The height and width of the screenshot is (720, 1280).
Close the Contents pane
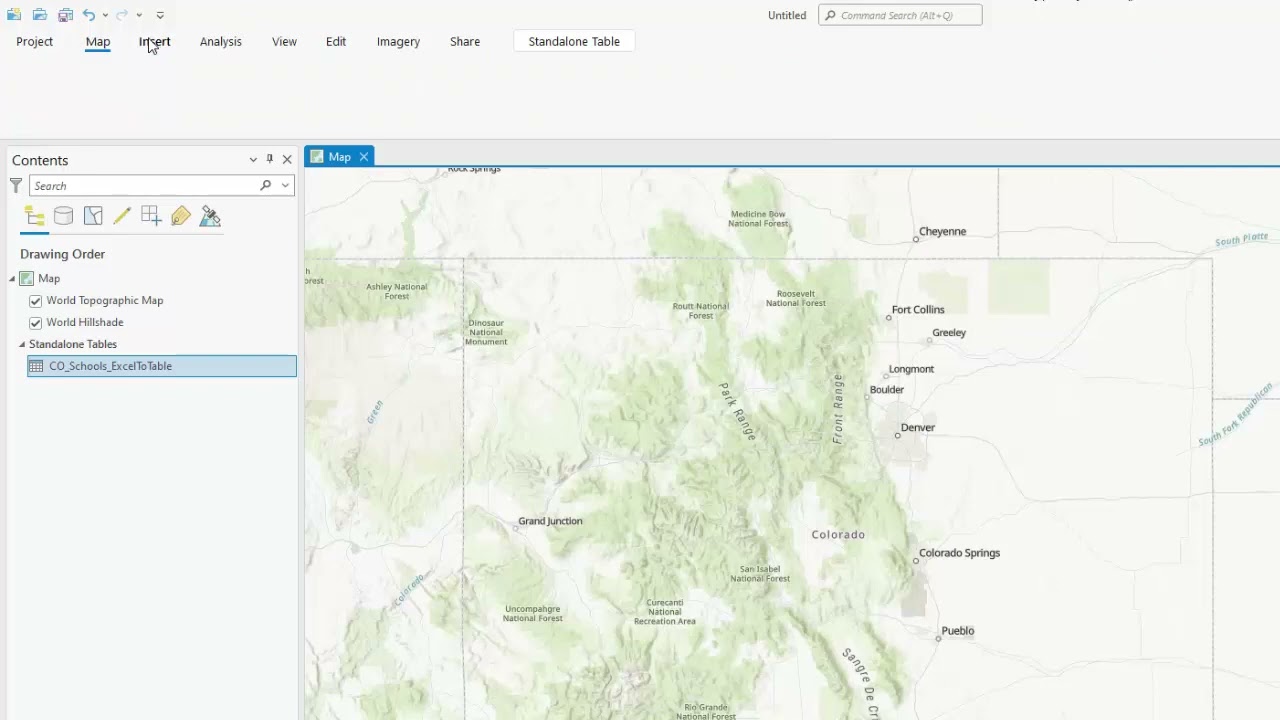287,160
